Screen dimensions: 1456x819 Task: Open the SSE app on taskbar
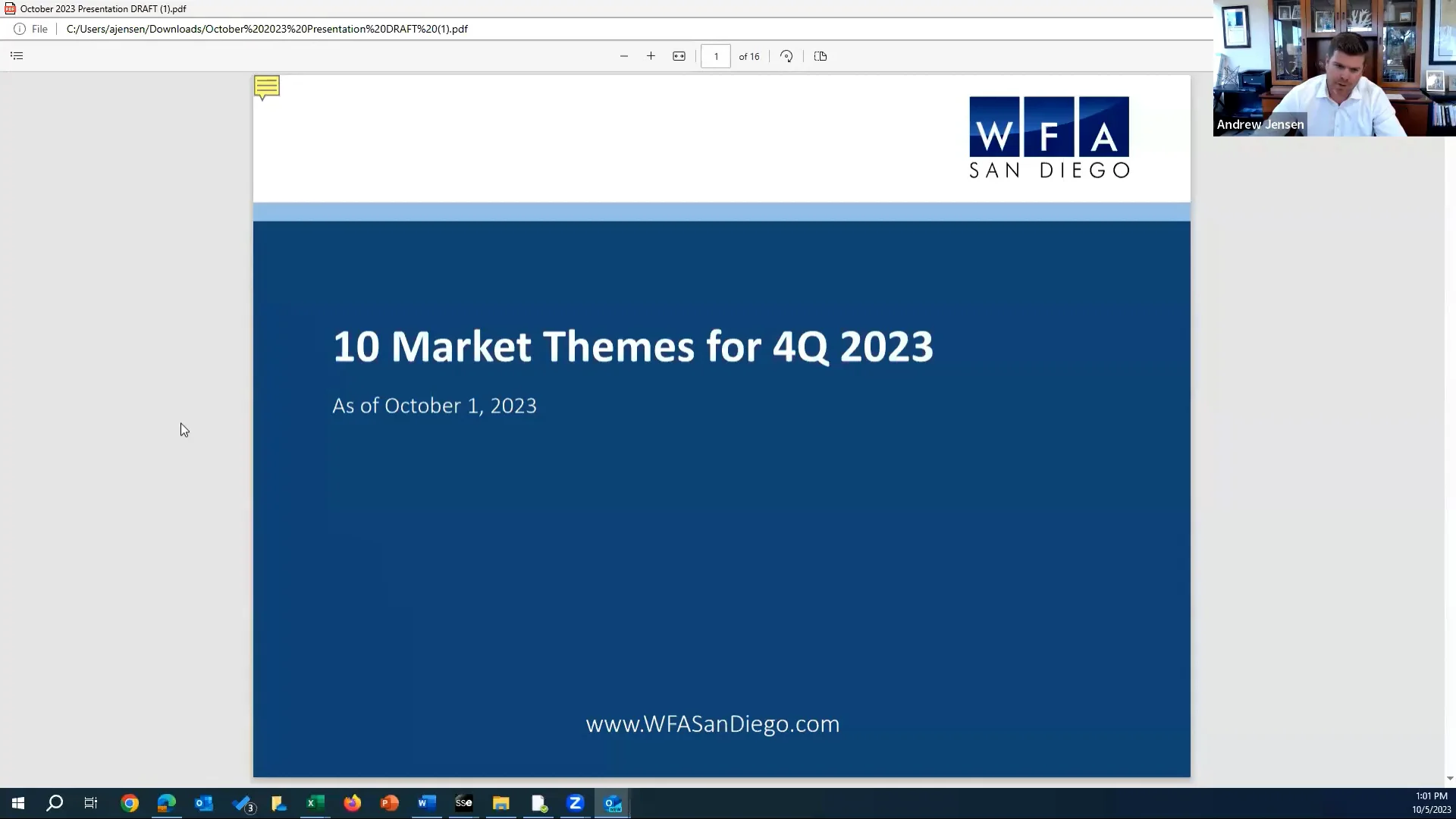coord(464,803)
